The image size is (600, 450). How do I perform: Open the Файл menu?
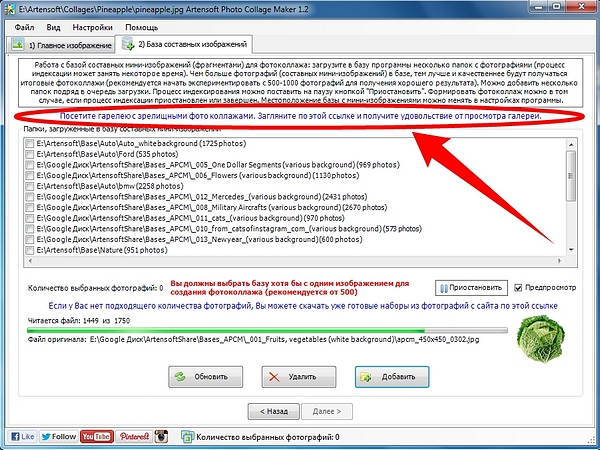click(24, 28)
